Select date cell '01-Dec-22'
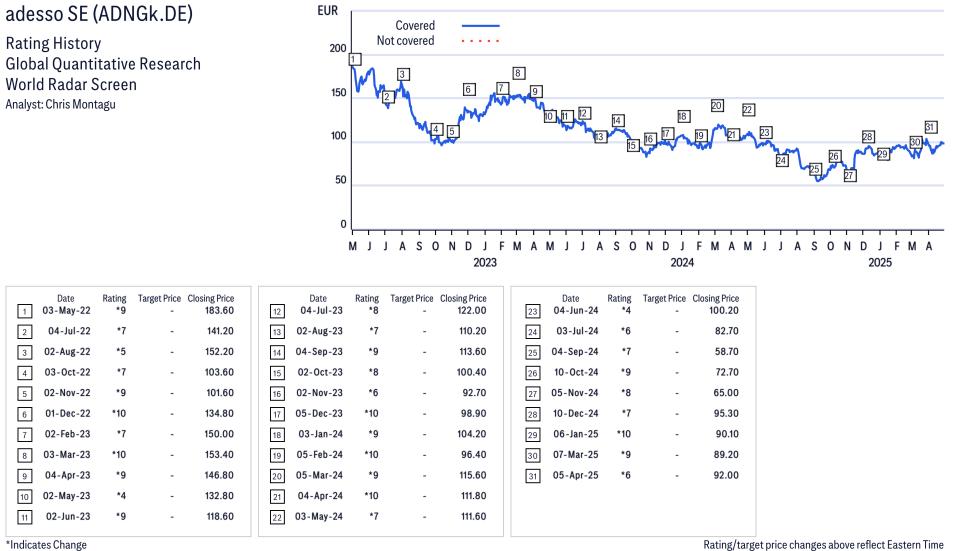 (x=68, y=413)
